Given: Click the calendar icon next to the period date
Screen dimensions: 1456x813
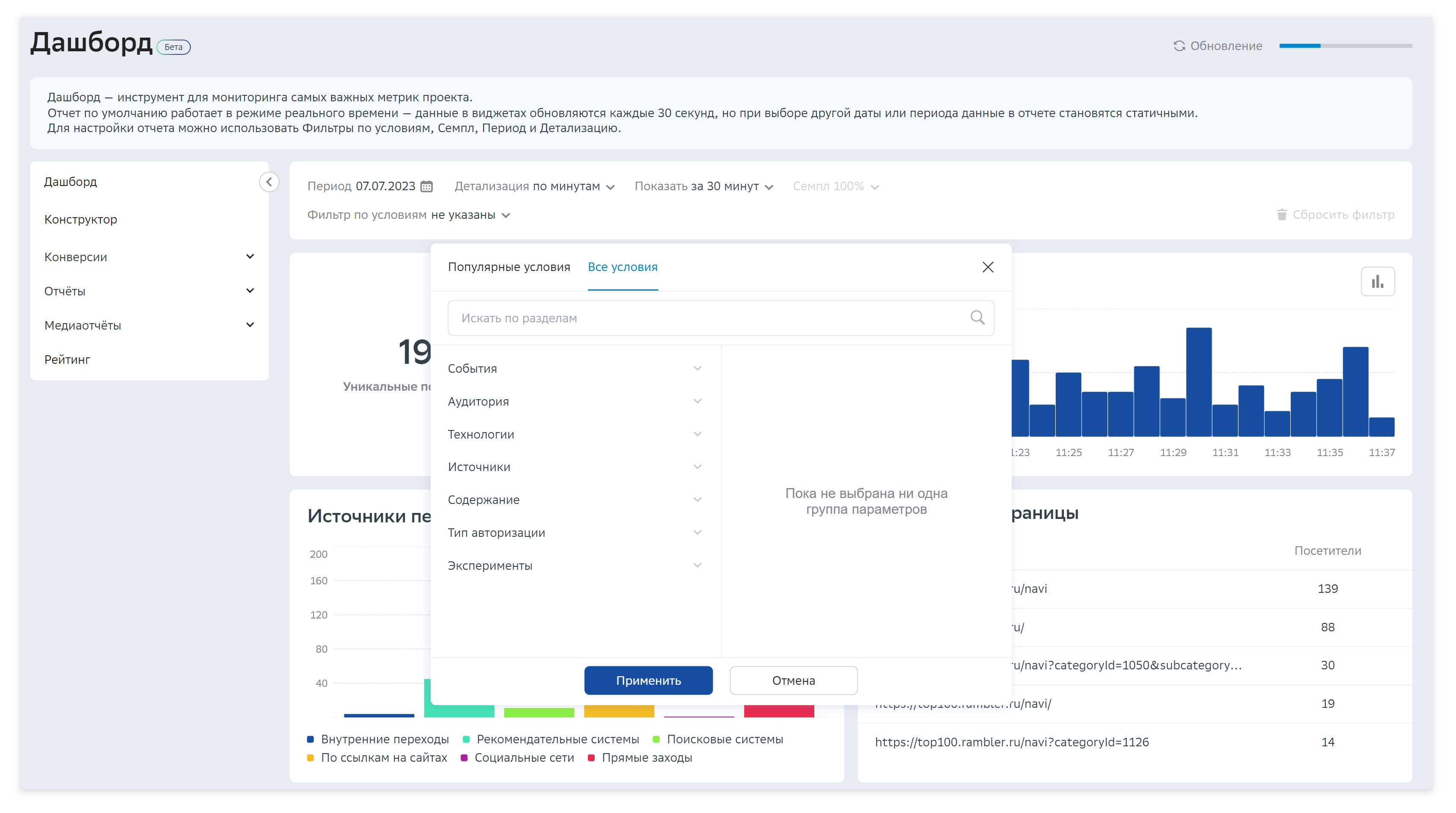Looking at the screenshot, I should [x=426, y=186].
